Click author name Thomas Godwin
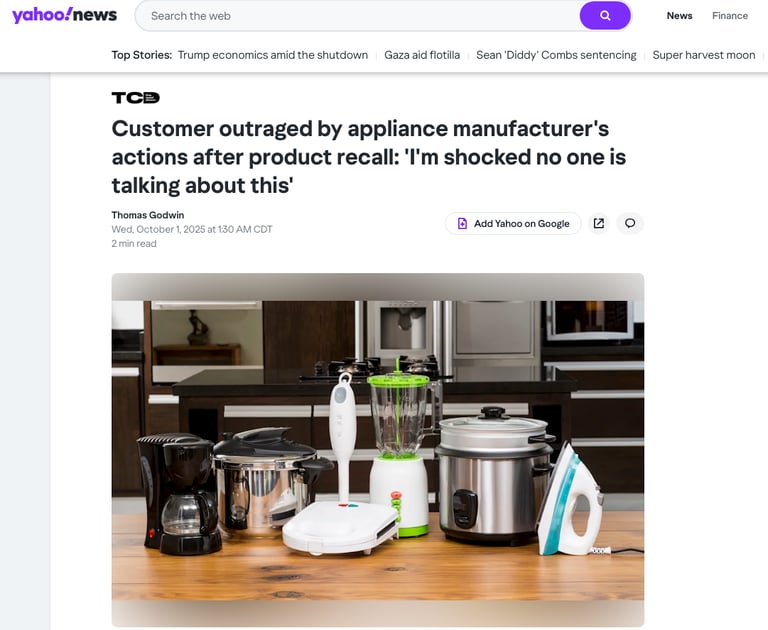768x630 pixels. [148, 215]
